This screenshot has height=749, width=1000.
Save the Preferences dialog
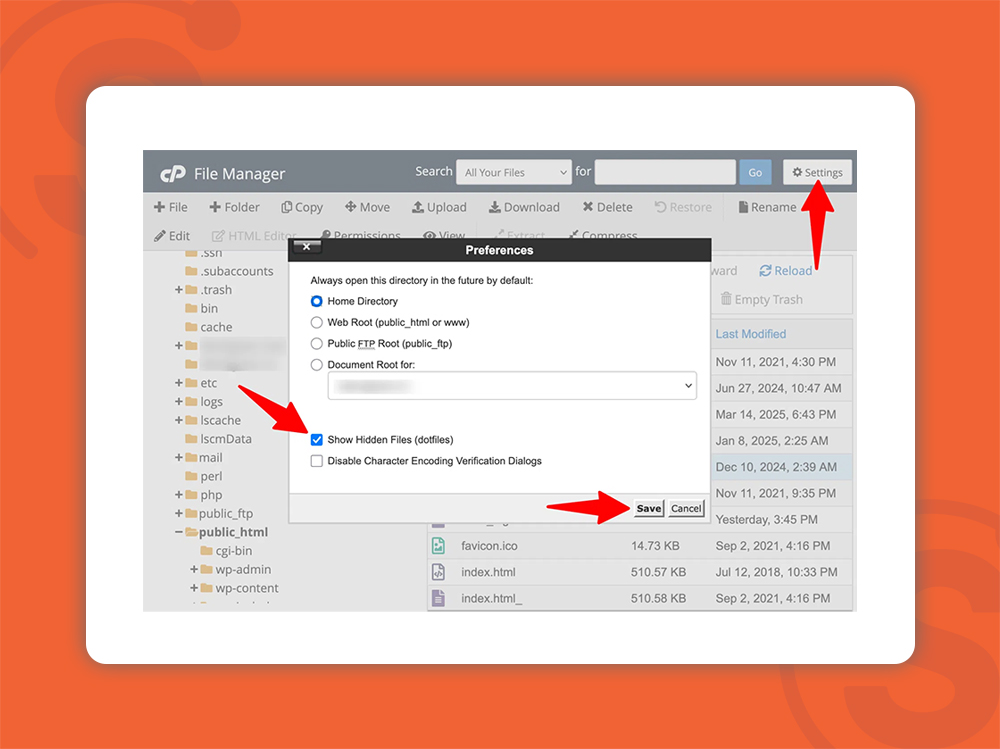(x=649, y=508)
